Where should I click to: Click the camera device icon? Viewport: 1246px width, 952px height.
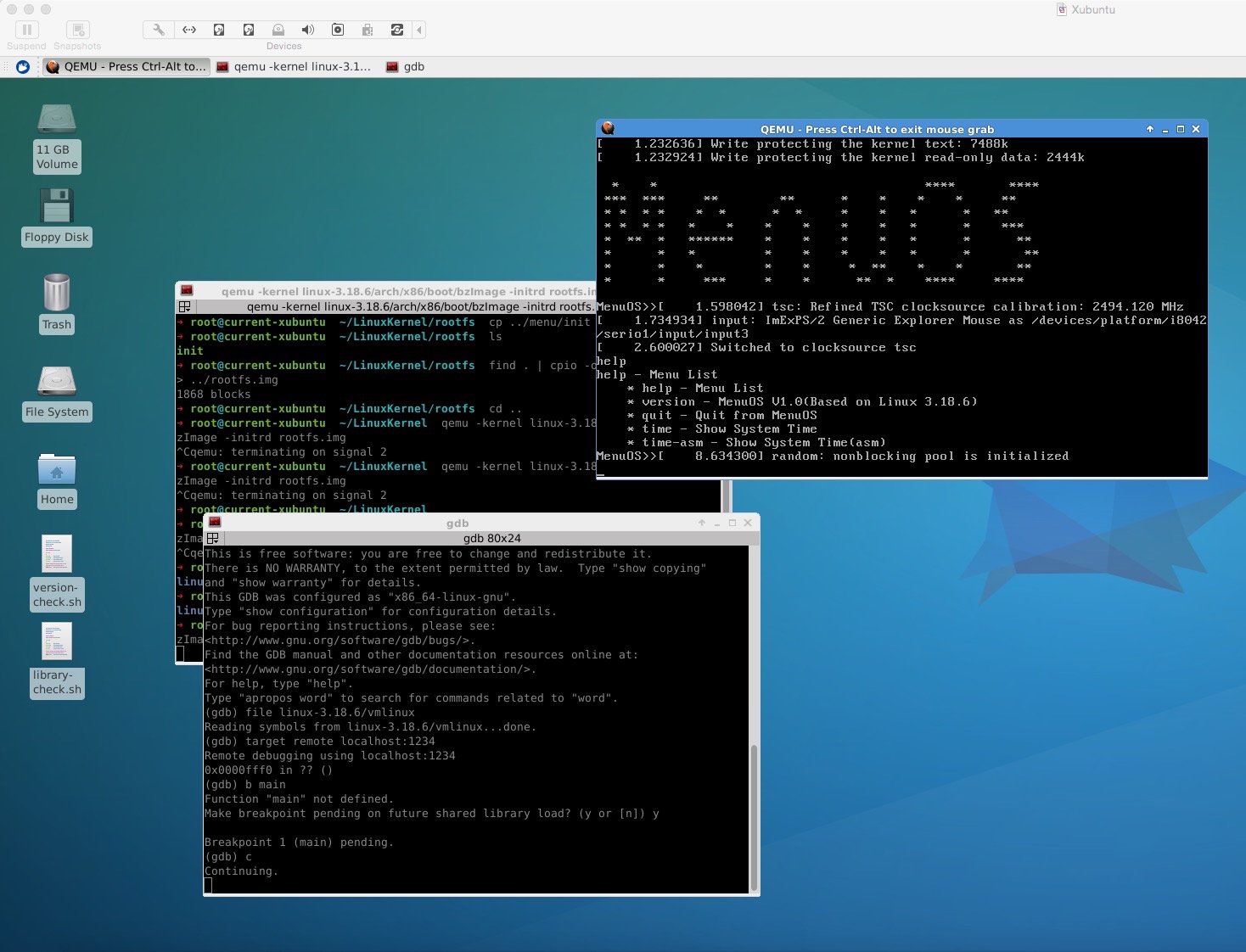point(338,30)
